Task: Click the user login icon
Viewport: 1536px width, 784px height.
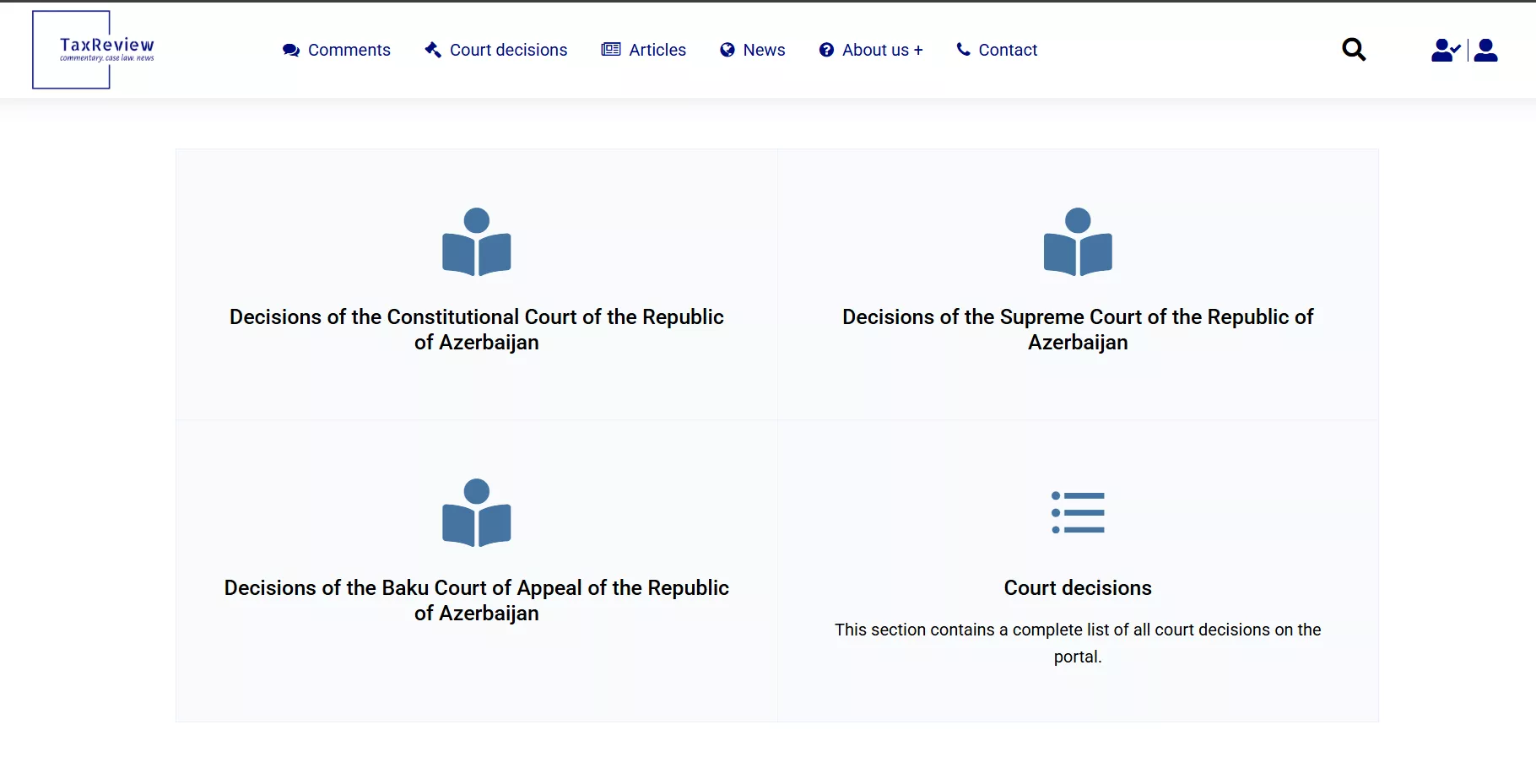Action: coord(1485,51)
